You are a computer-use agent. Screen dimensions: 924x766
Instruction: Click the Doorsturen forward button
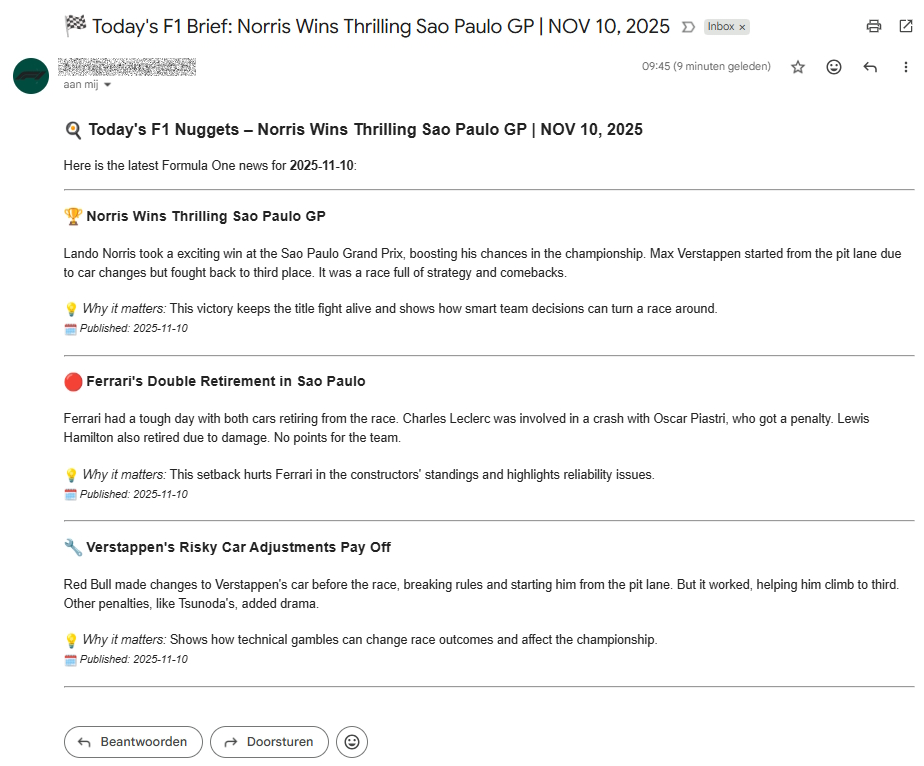(x=269, y=742)
